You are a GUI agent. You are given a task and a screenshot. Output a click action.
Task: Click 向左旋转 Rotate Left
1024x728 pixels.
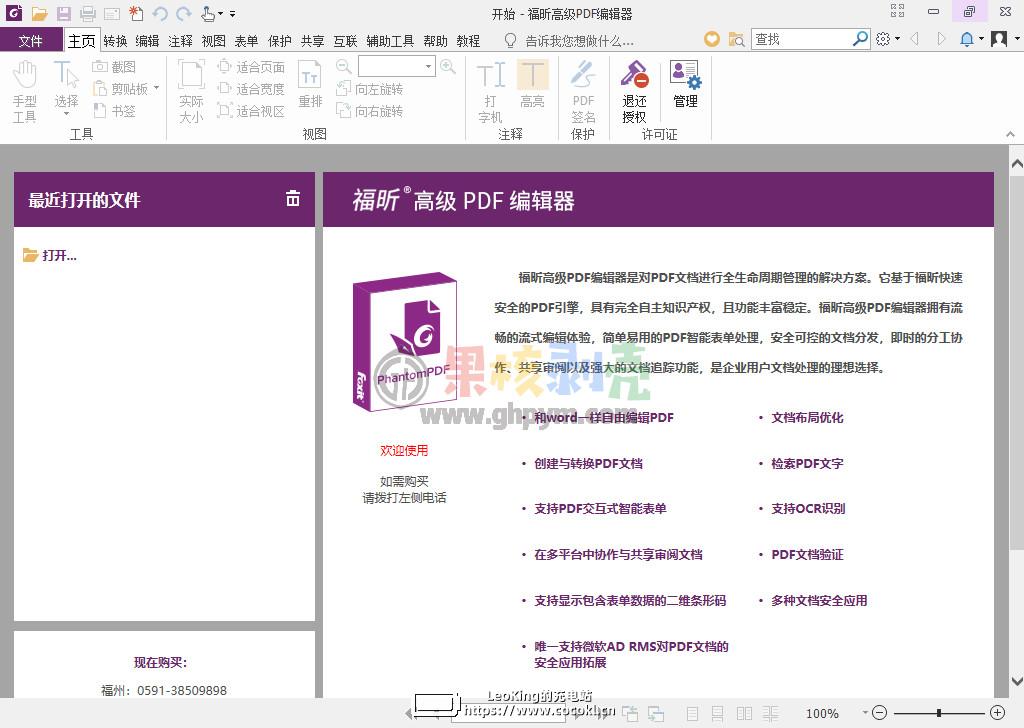(x=370, y=89)
